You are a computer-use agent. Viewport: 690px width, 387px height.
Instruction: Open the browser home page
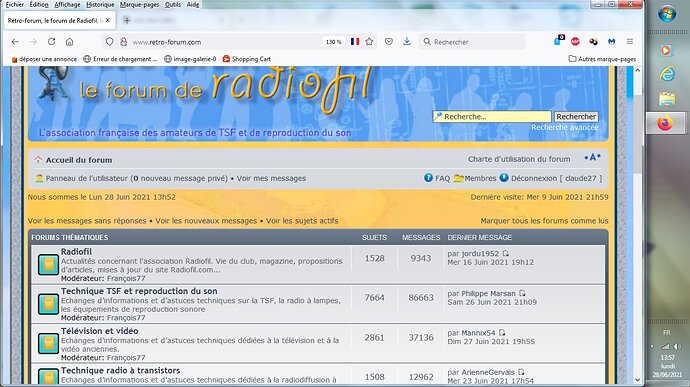coord(70,42)
